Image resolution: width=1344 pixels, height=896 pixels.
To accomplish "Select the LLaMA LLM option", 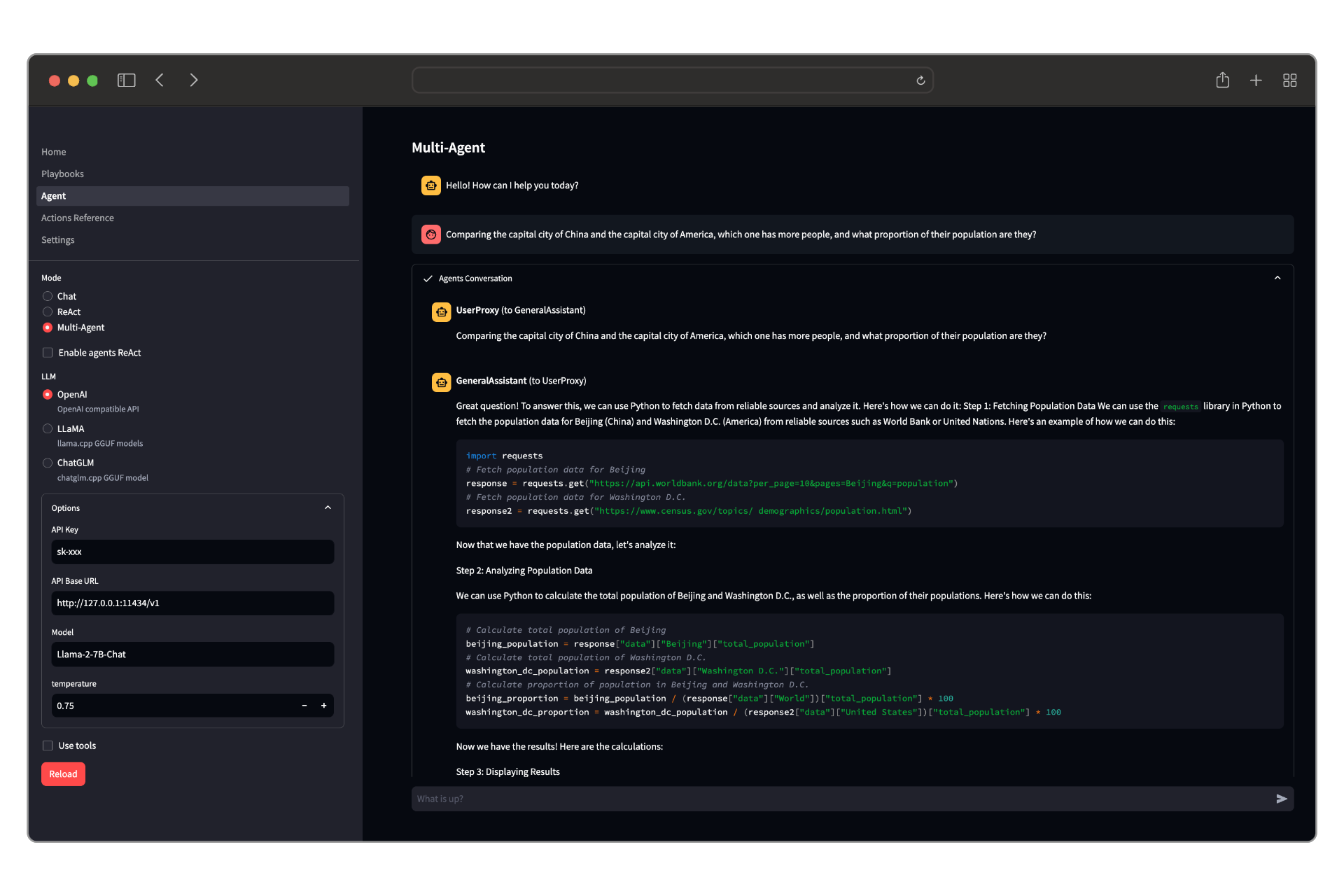I will click(48, 428).
